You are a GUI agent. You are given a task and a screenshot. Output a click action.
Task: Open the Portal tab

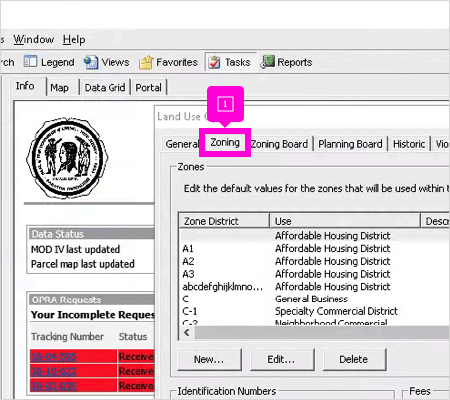pyautogui.click(x=148, y=88)
